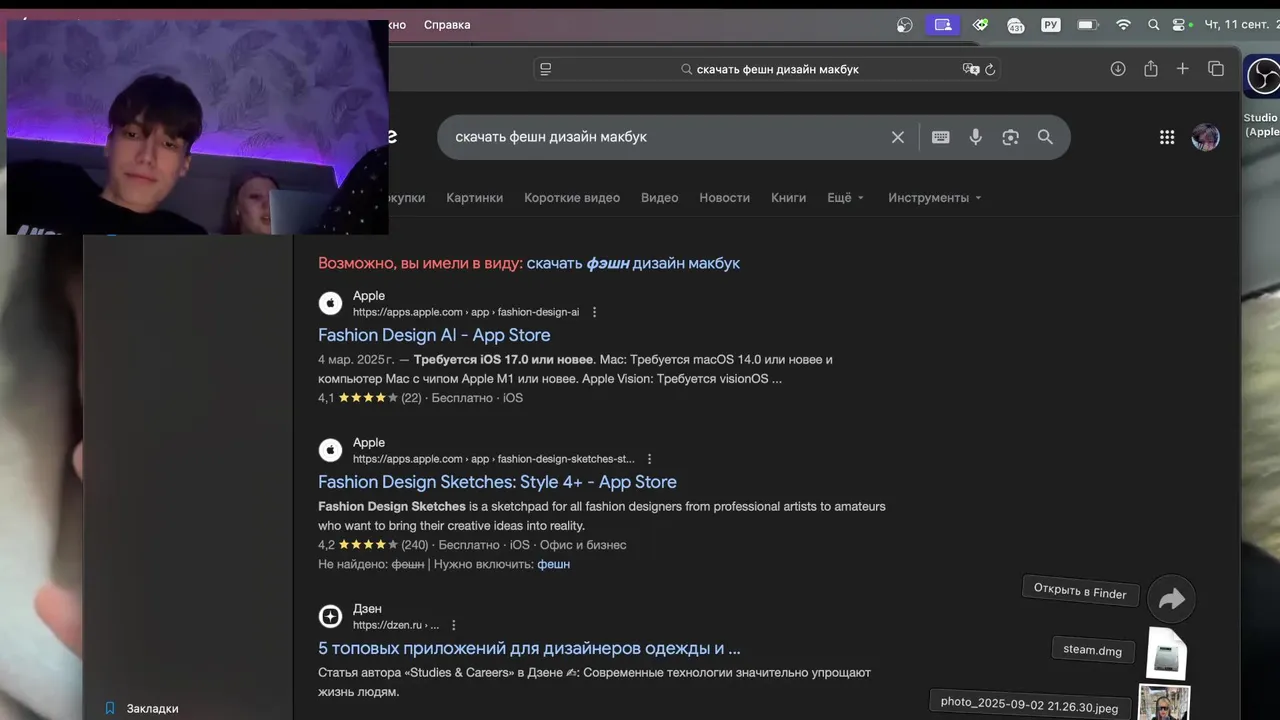
Task: Open Fashion Design Sketches: Style 4+ link
Action: coord(497,482)
